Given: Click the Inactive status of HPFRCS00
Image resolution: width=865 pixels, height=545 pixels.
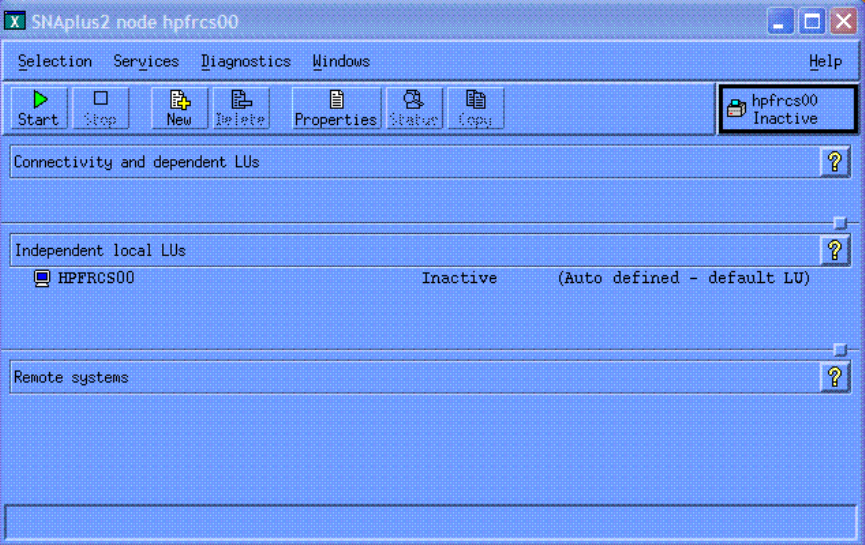Looking at the screenshot, I should coord(459,277).
